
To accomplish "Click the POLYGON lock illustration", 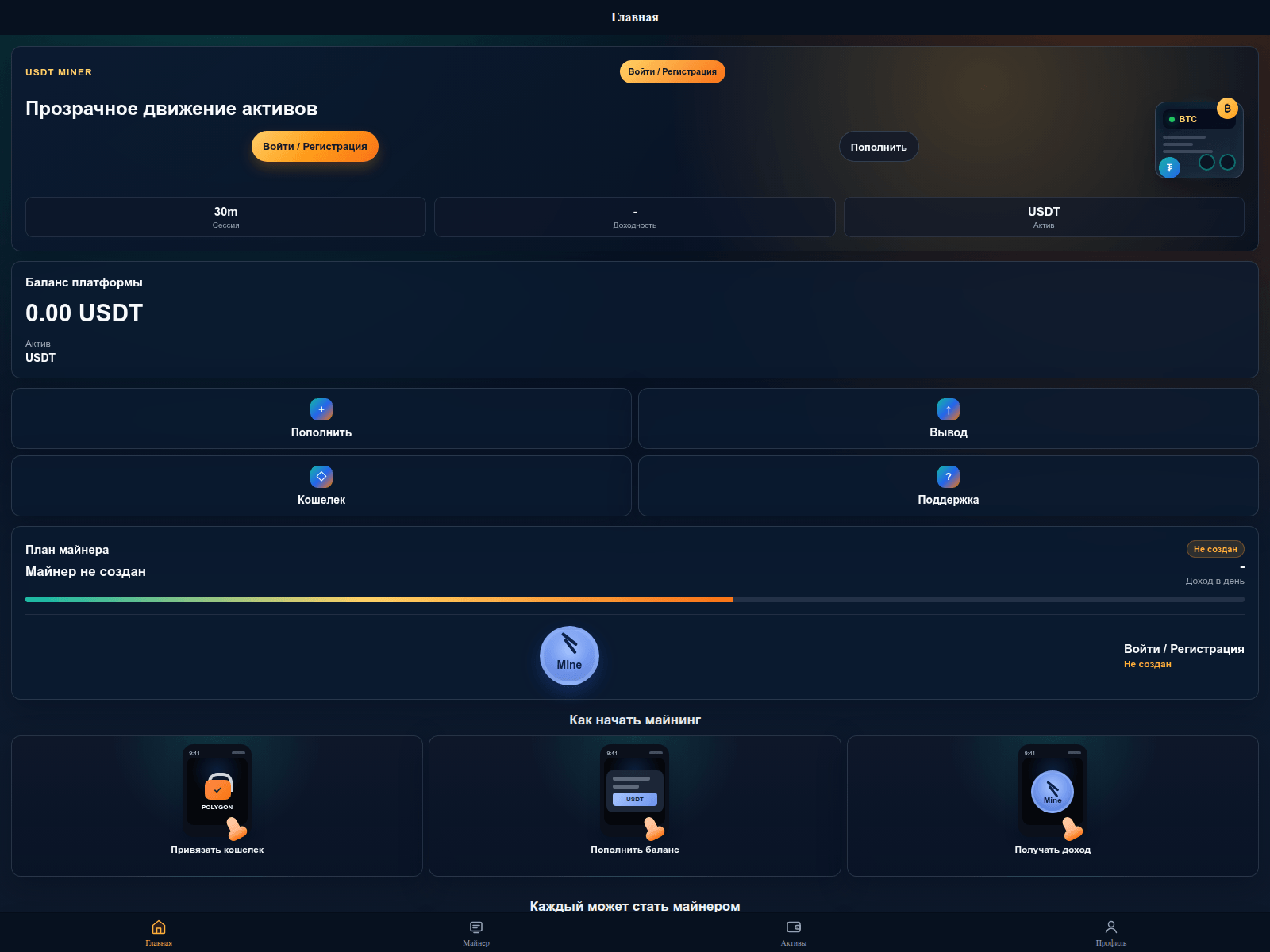I will [217, 791].
